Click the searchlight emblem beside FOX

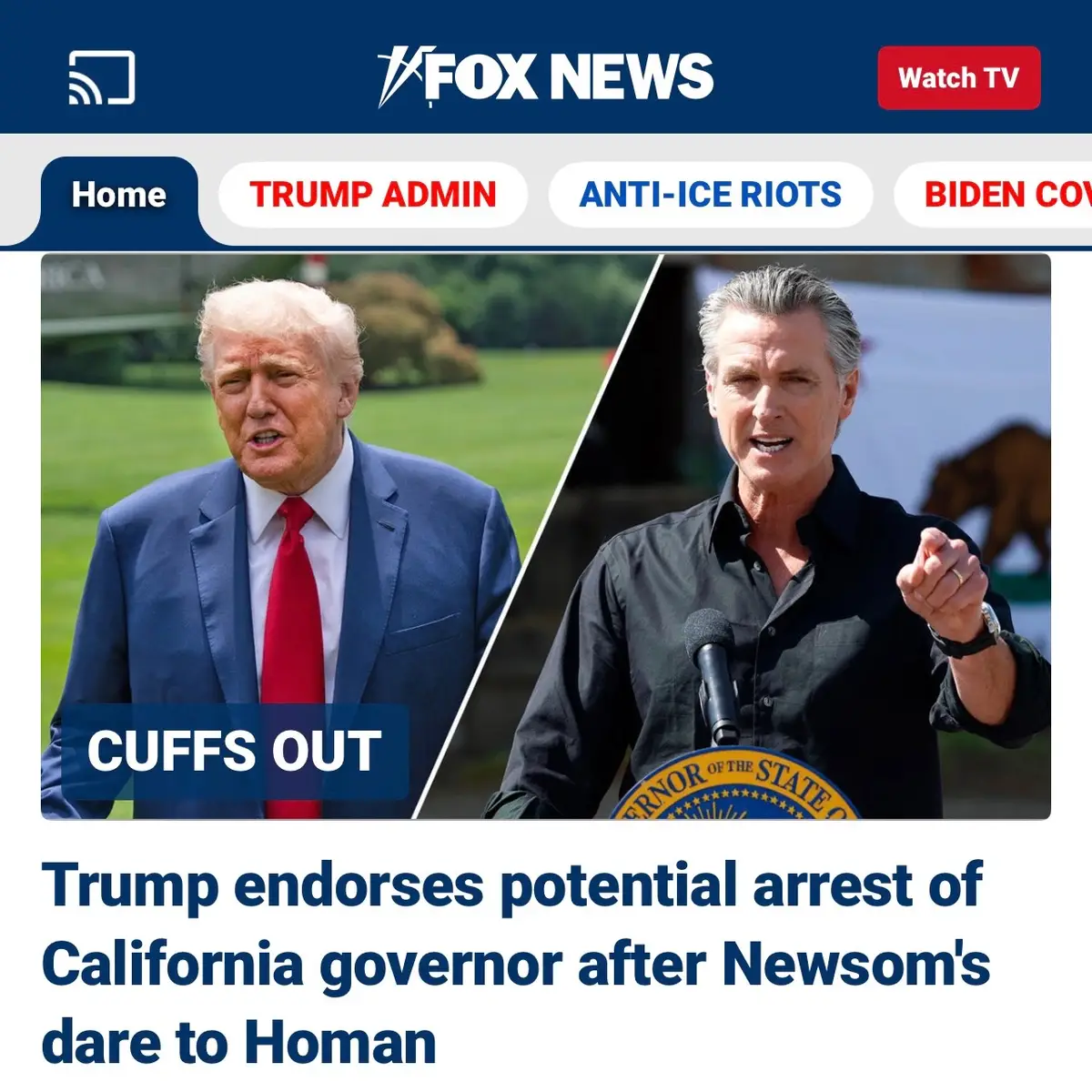tap(399, 76)
